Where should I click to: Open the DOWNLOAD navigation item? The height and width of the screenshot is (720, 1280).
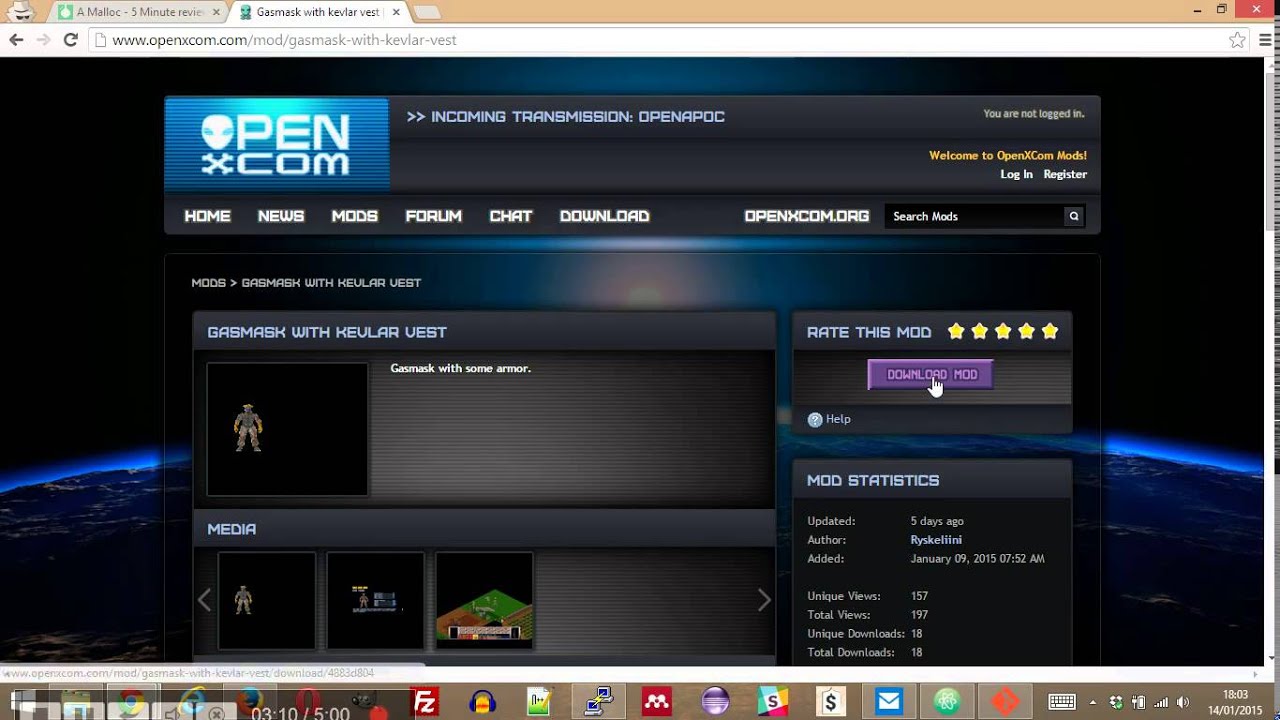(605, 216)
